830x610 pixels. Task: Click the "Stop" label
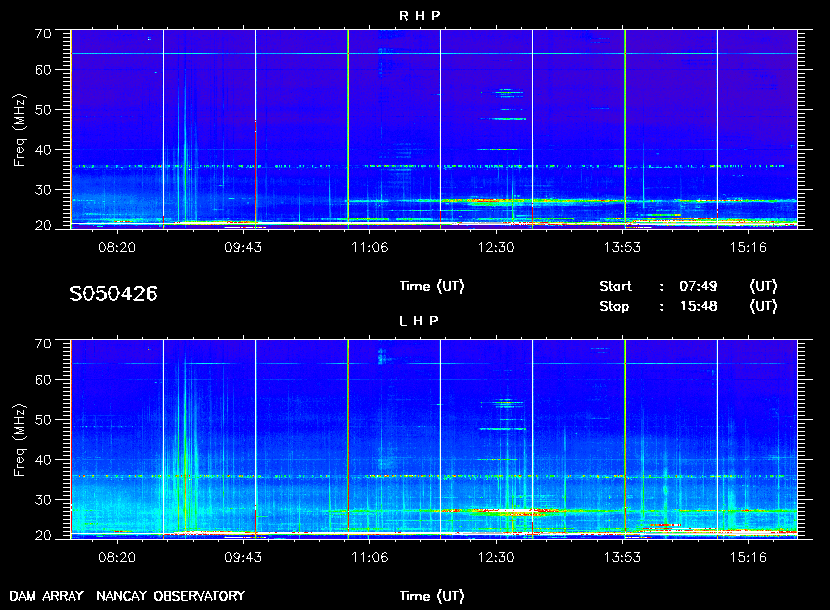pyautogui.click(x=614, y=307)
